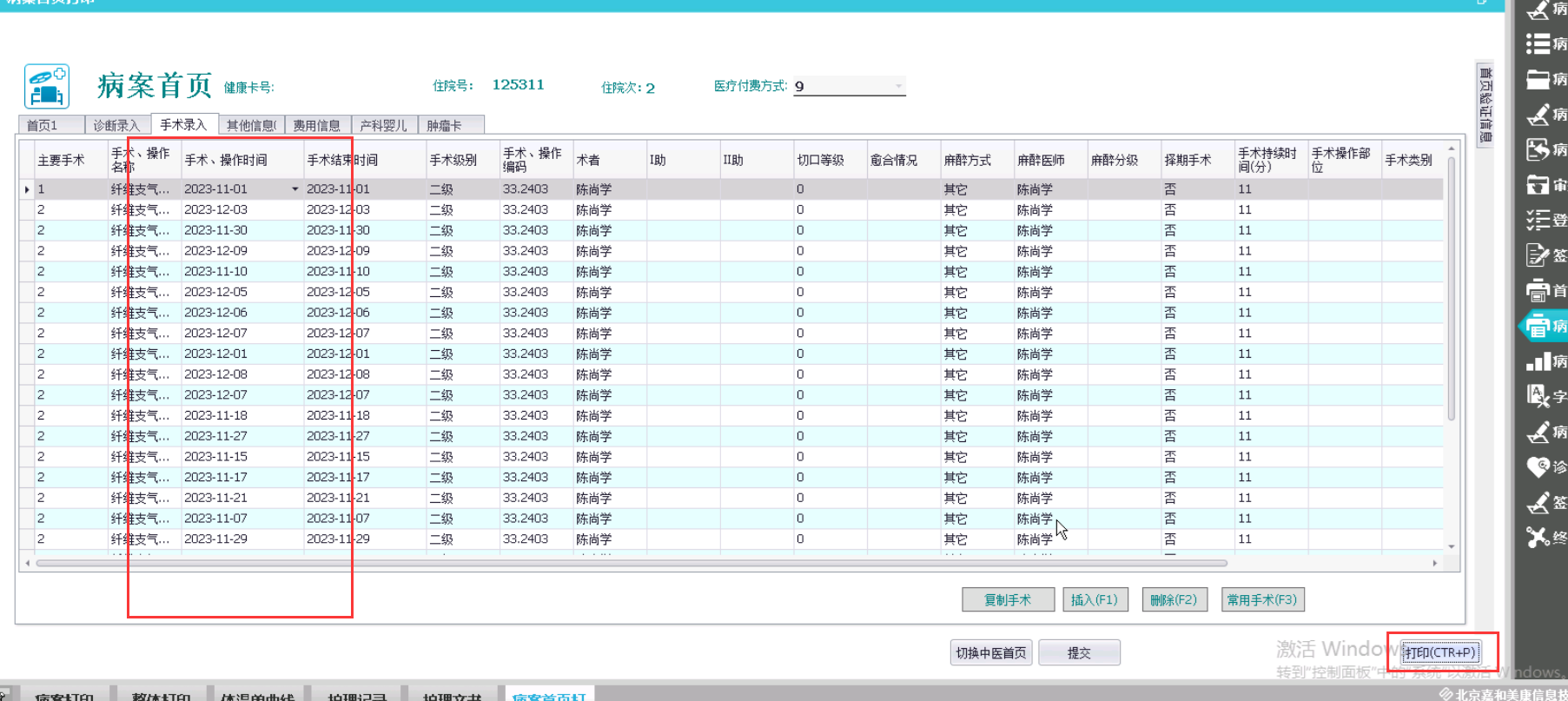Click the row pointer arrow beside the first row
Image resolution: width=1568 pixels, height=701 pixels.
(27, 189)
